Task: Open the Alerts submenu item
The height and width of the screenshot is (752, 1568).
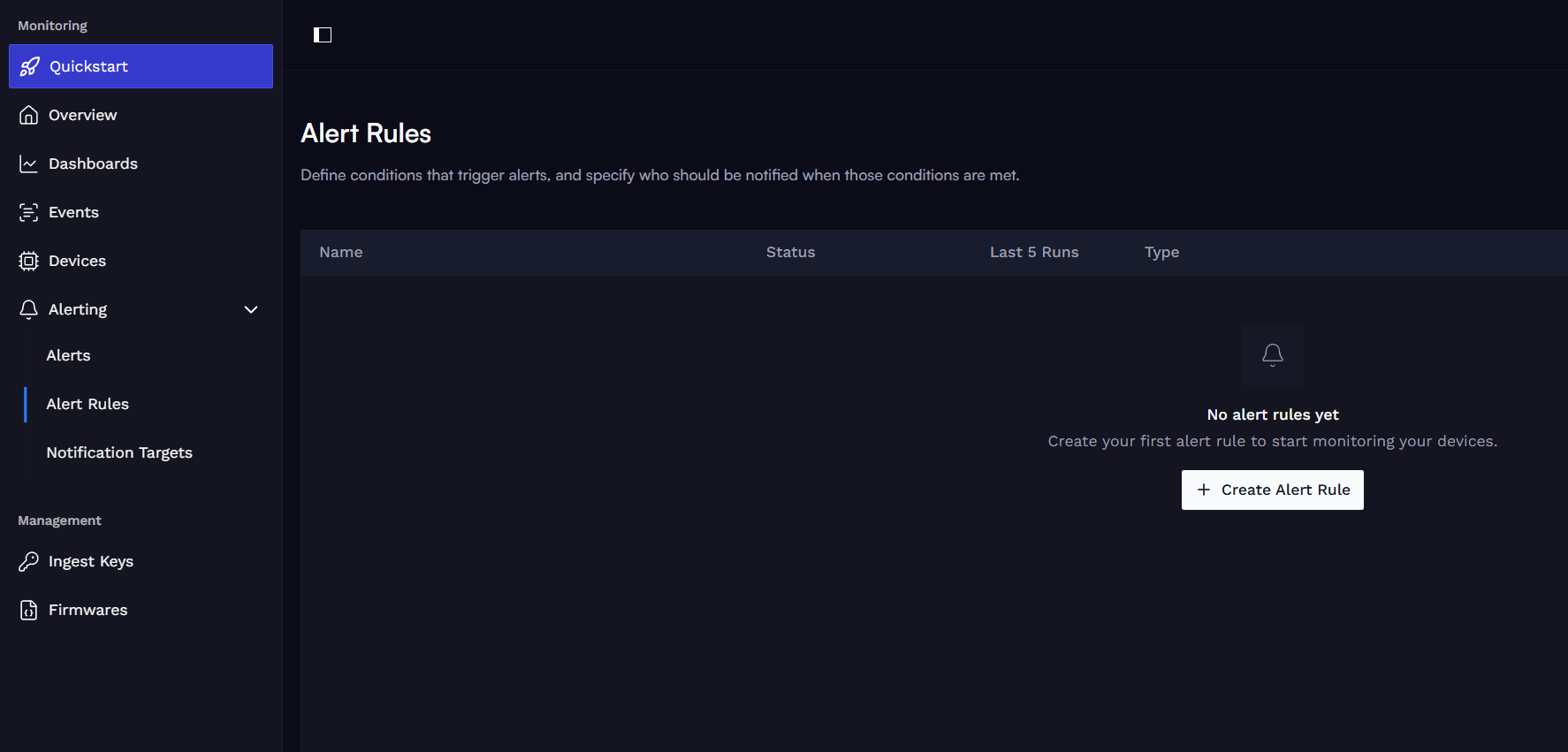Action: tap(68, 355)
